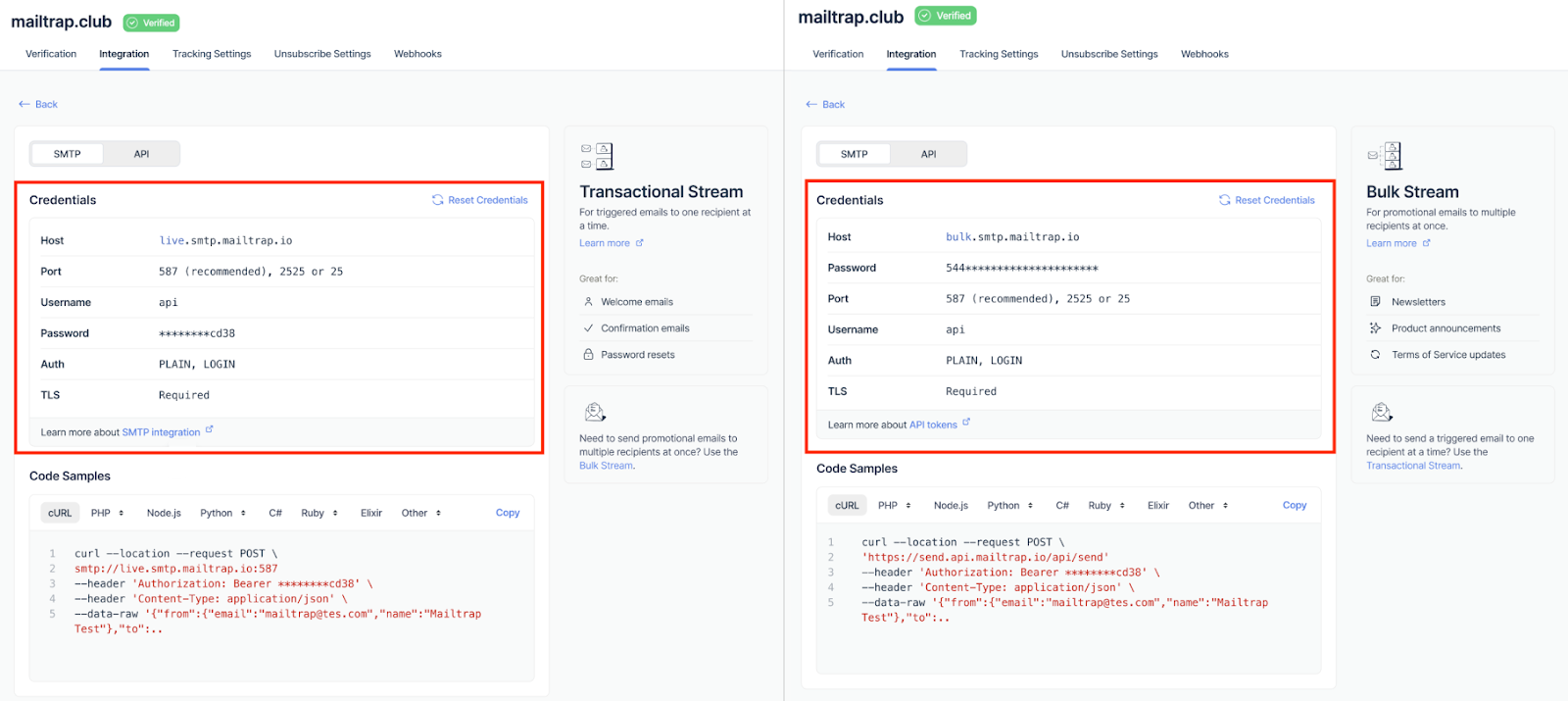The height and width of the screenshot is (701, 1568).
Task: Expand the PHP dropdown in left code samples
Action: 108,513
